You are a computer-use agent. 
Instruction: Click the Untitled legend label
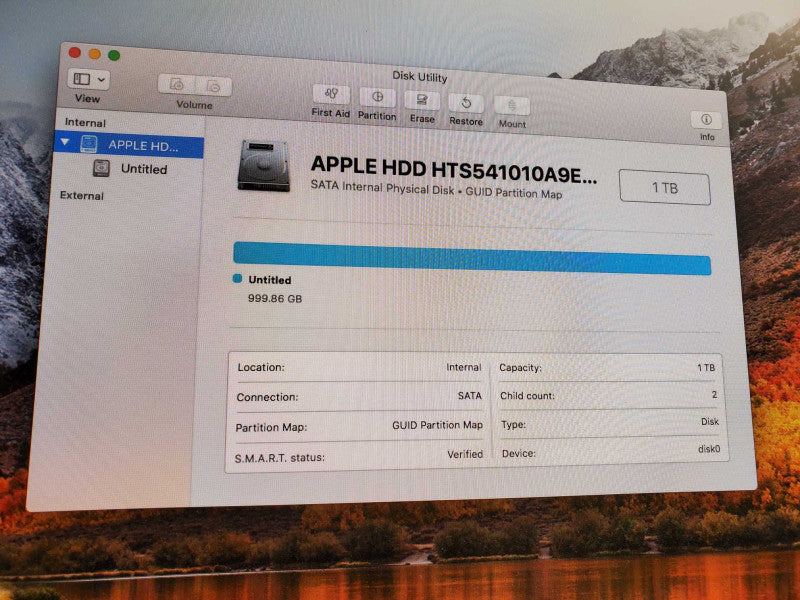tap(270, 280)
